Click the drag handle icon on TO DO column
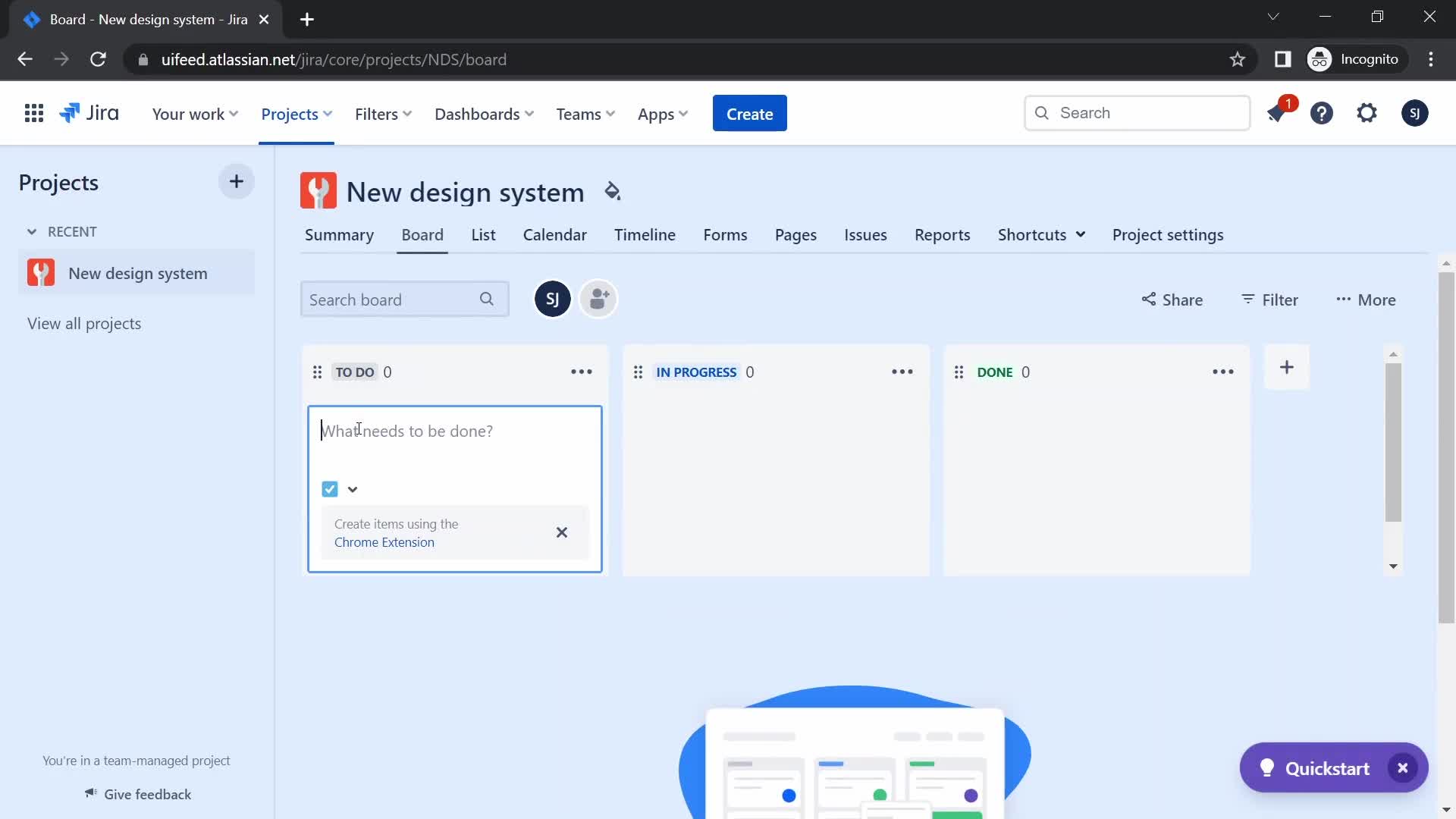Image resolution: width=1456 pixels, height=819 pixels. [x=318, y=371]
